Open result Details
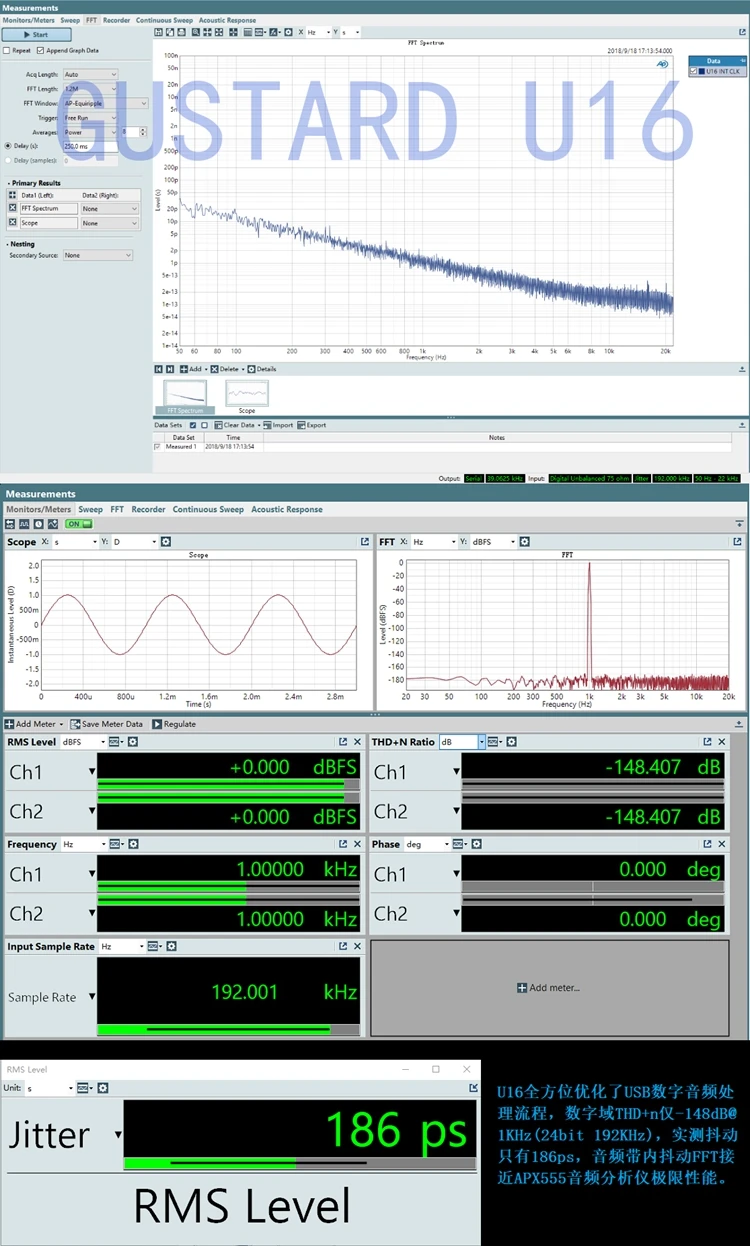750x1246 pixels. click(x=262, y=369)
